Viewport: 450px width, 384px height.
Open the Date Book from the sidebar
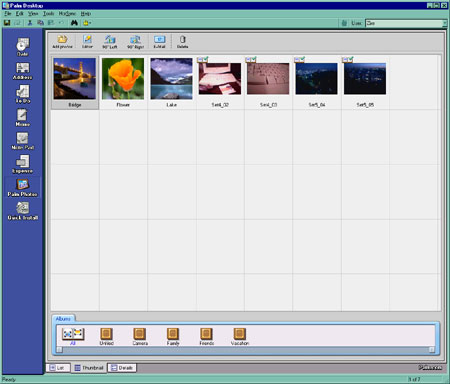tap(22, 47)
